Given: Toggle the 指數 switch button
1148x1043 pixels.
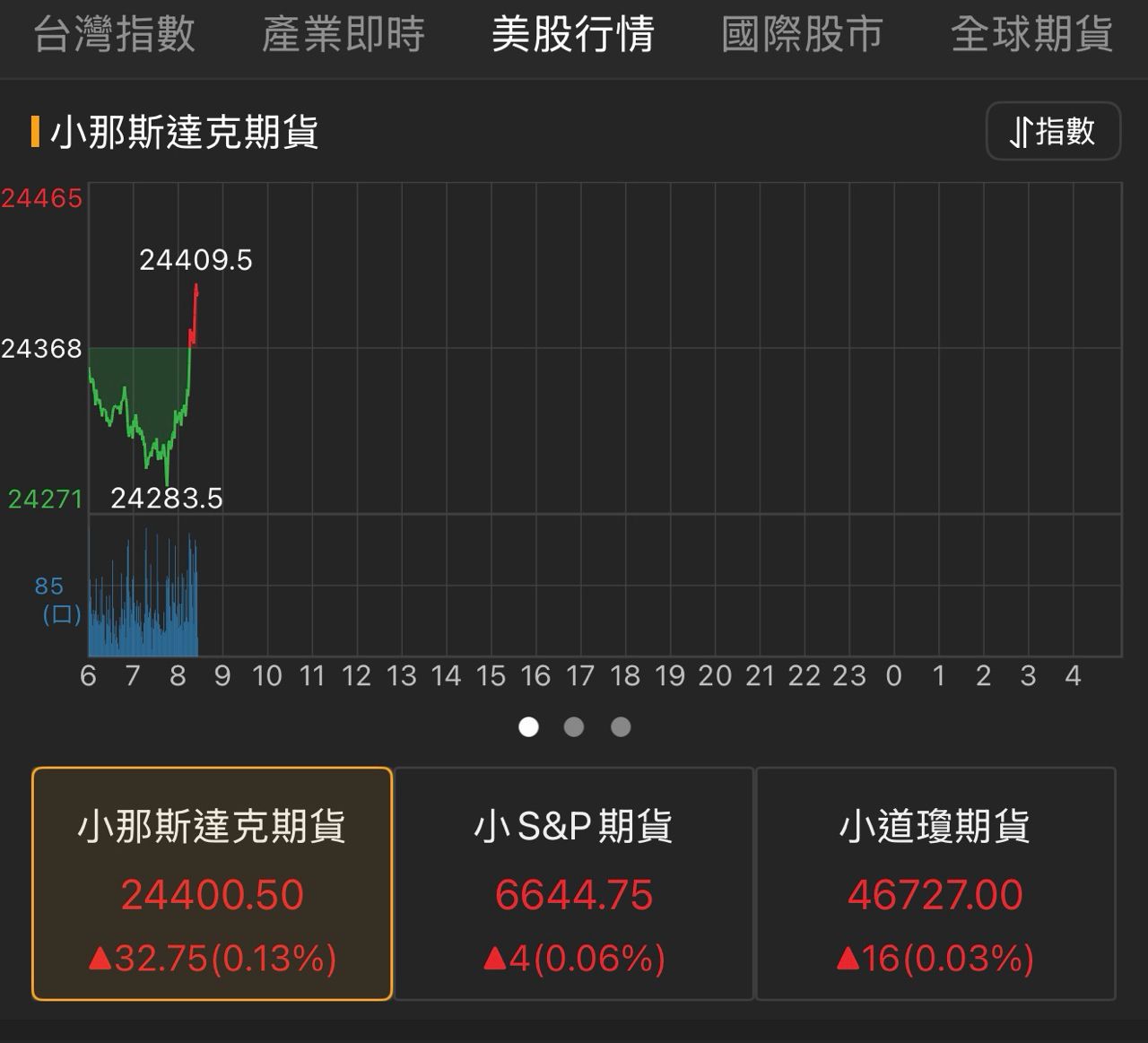Looking at the screenshot, I should pyautogui.click(x=1053, y=132).
